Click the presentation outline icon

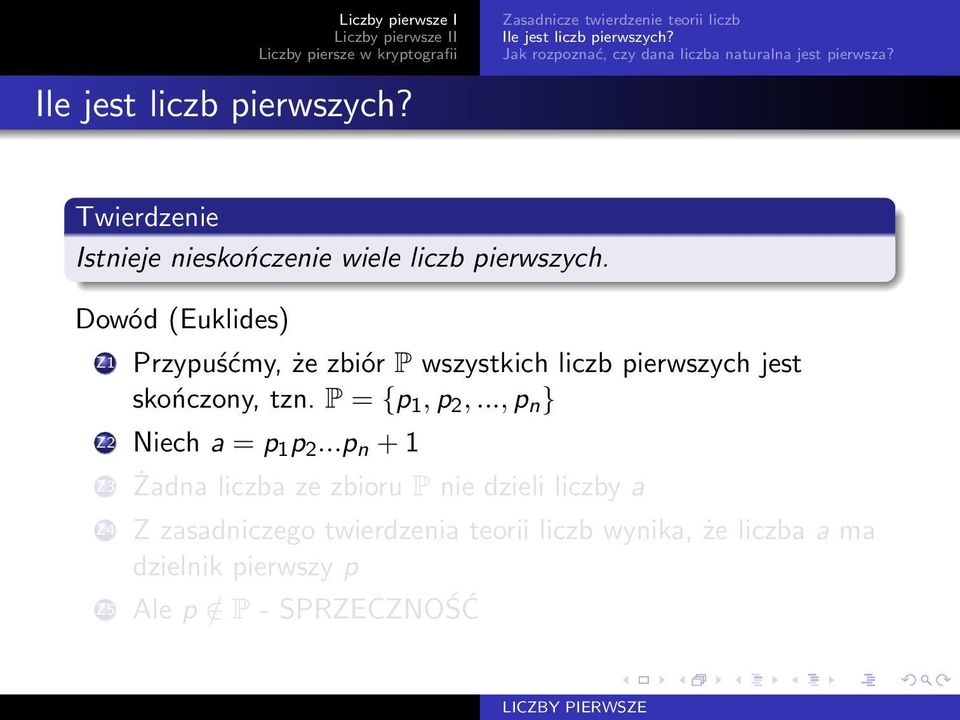868,680
